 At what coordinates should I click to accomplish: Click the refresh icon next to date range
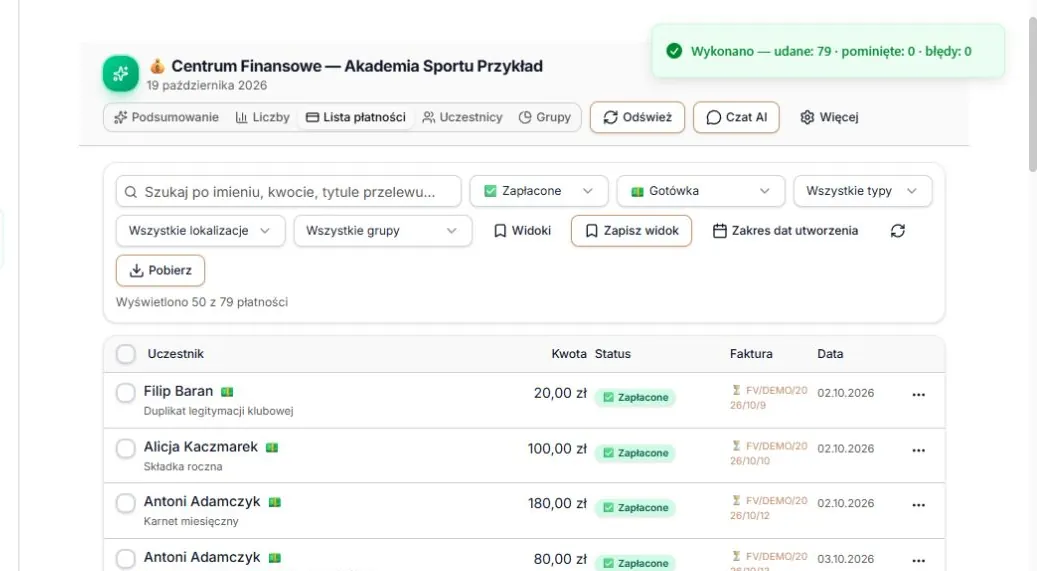897,231
